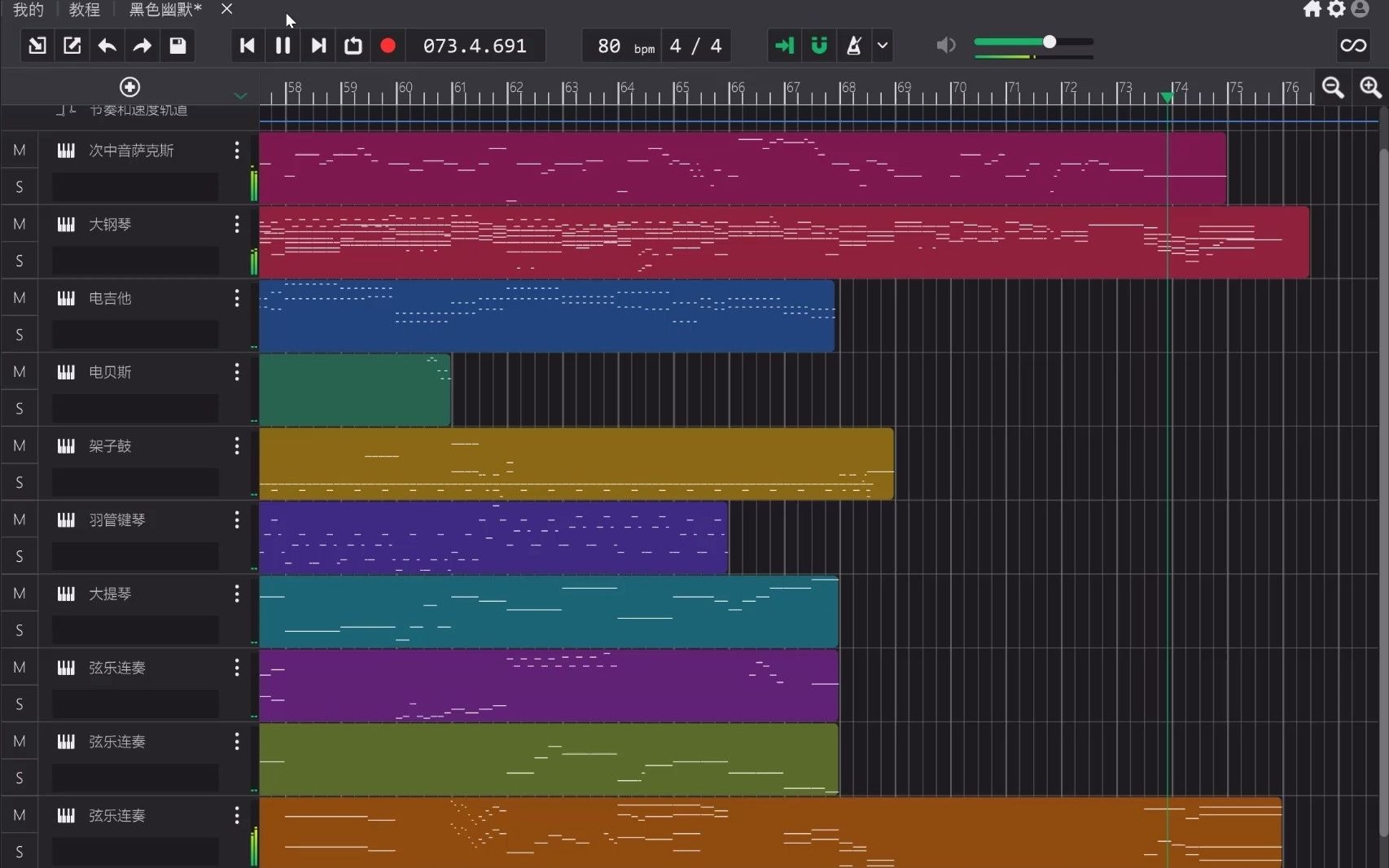Open the three-dot menu for 大钢琴
Viewport: 1389px width, 868px height.
point(237,224)
